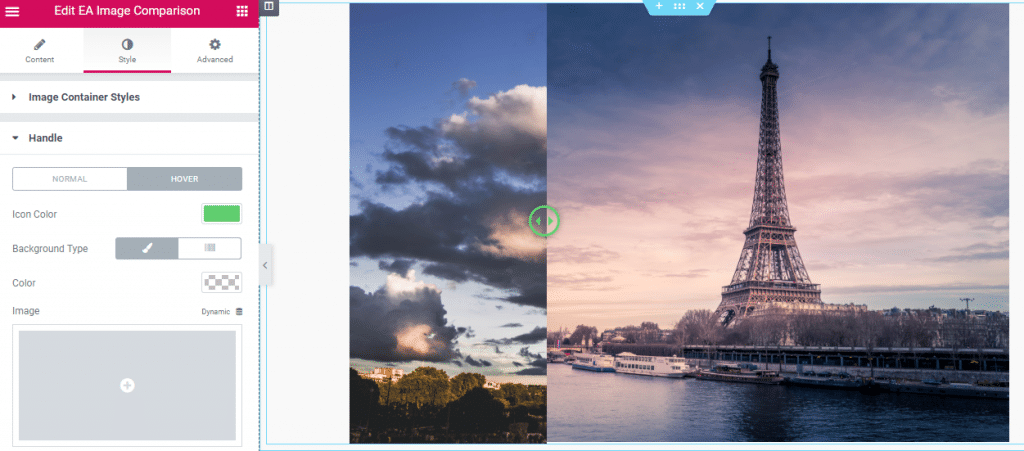
Task: Open the widgets grid icon
Action: [242, 11]
